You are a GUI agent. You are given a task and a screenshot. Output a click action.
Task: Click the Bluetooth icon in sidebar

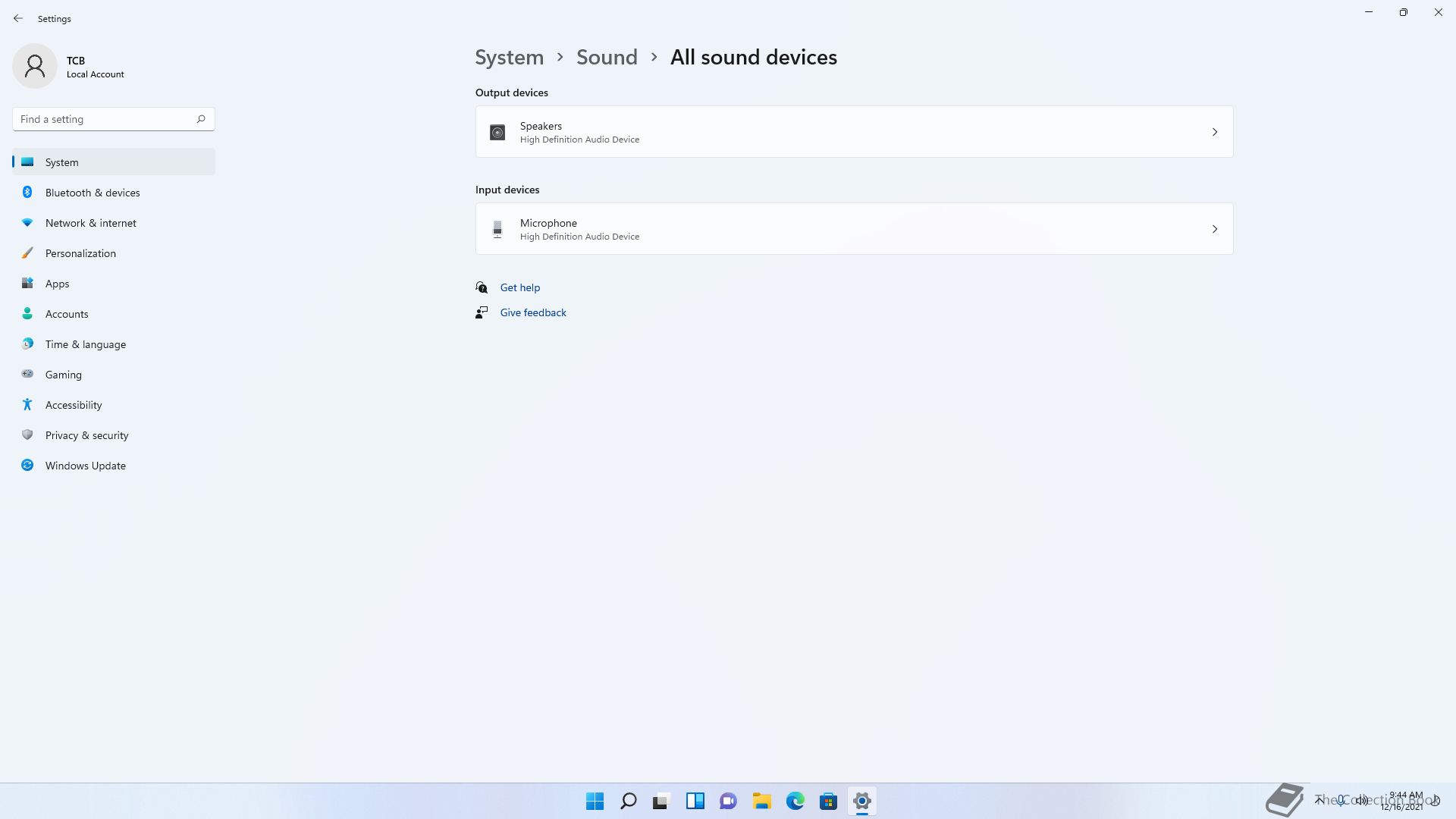pos(27,192)
